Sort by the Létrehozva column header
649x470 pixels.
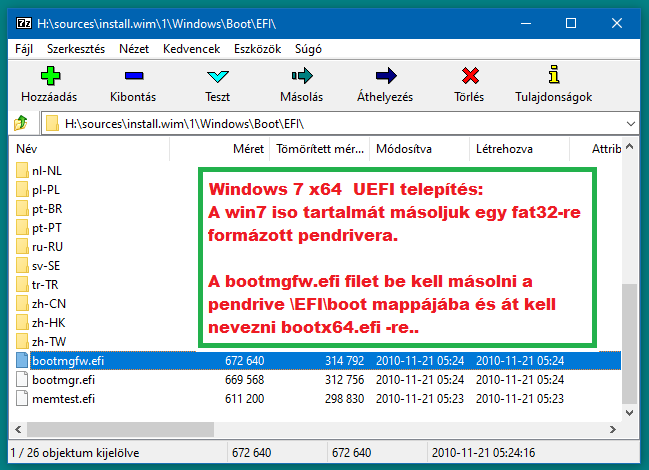pyautogui.click(x=520, y=149)
